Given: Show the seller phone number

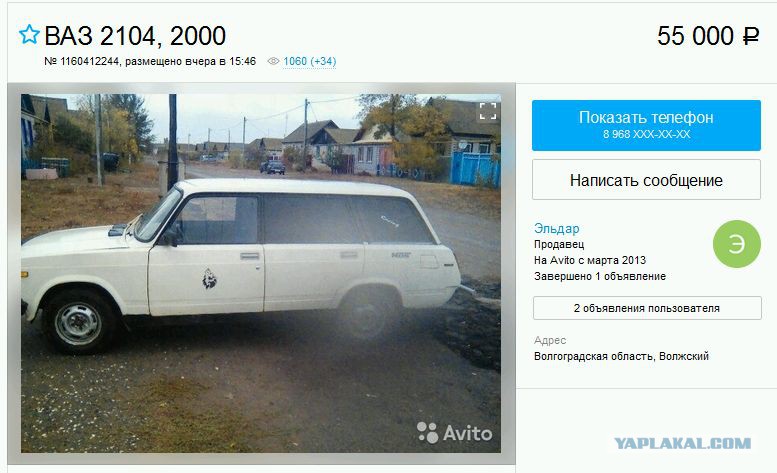Looking at the screenshot, I should point(646,125).
